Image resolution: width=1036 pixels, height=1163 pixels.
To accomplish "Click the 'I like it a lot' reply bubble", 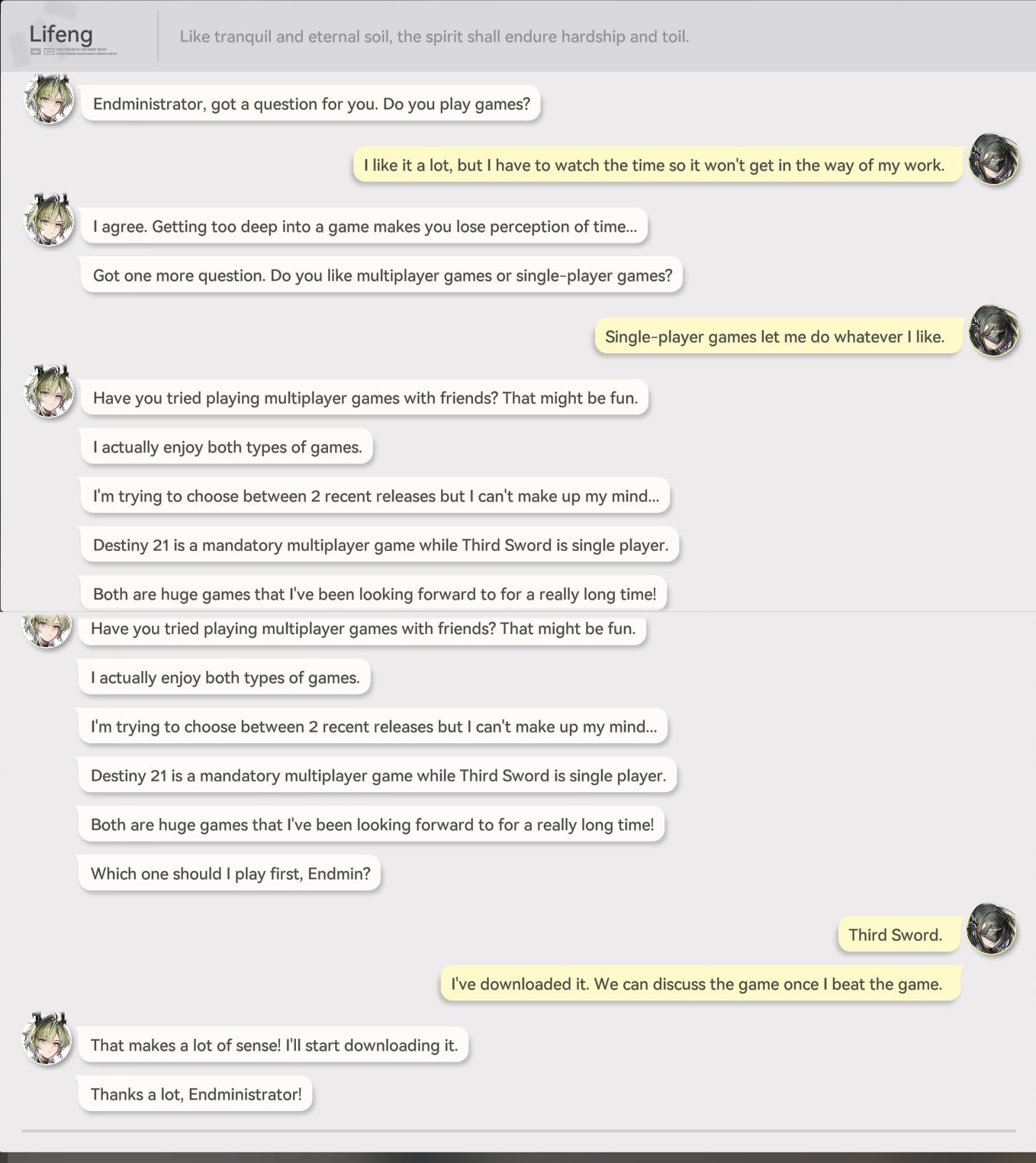I will pos(654,165).
